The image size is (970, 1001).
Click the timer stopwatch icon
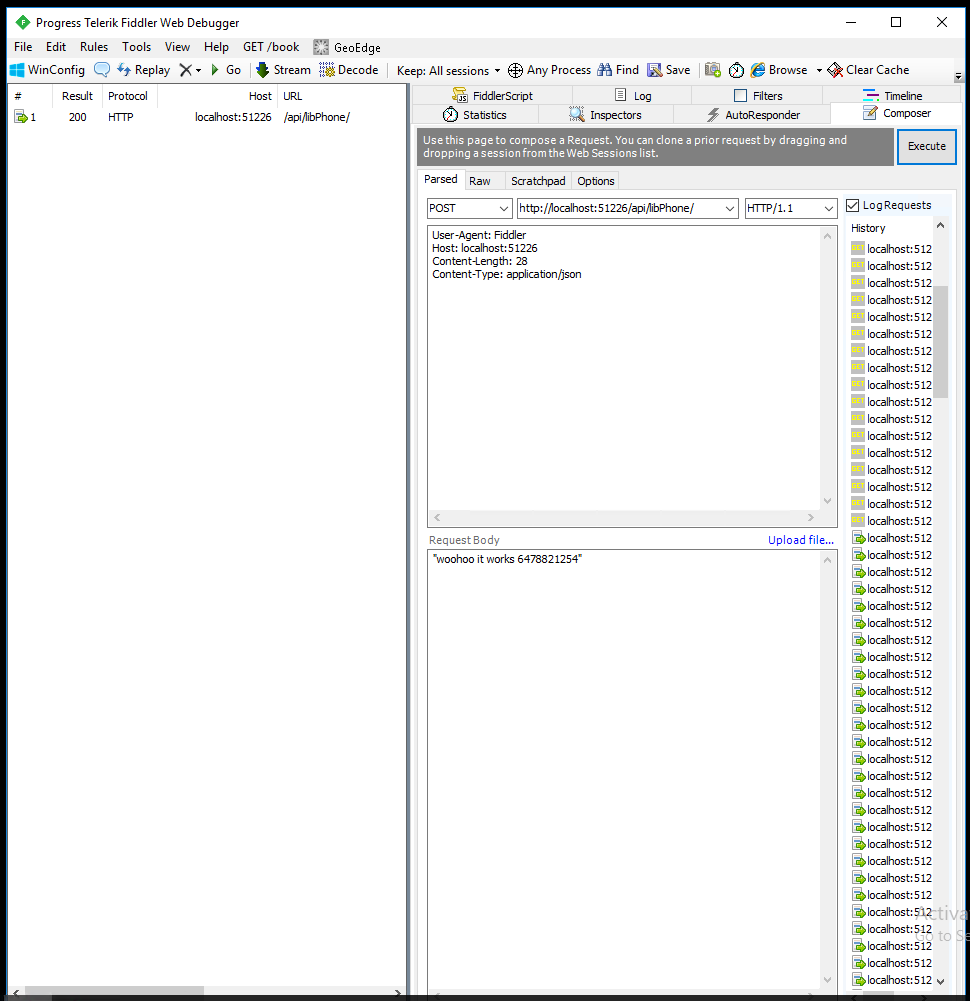[736, 70]
